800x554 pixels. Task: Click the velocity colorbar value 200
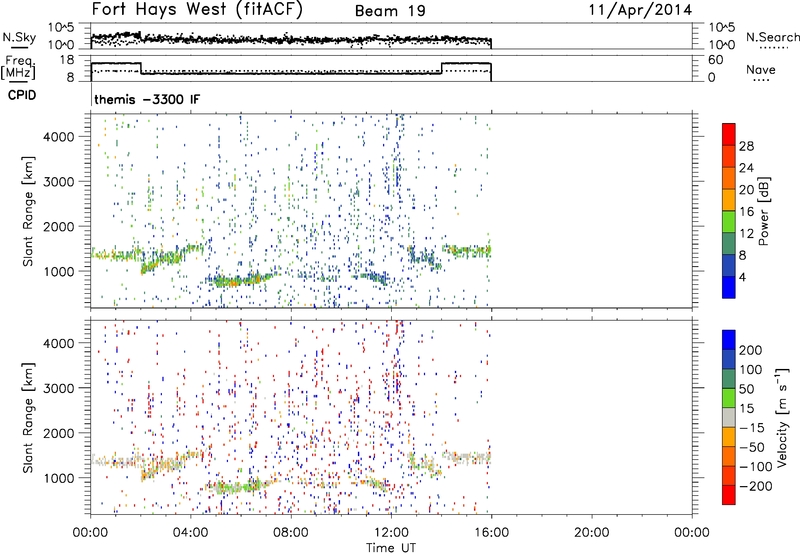point(751,350)
